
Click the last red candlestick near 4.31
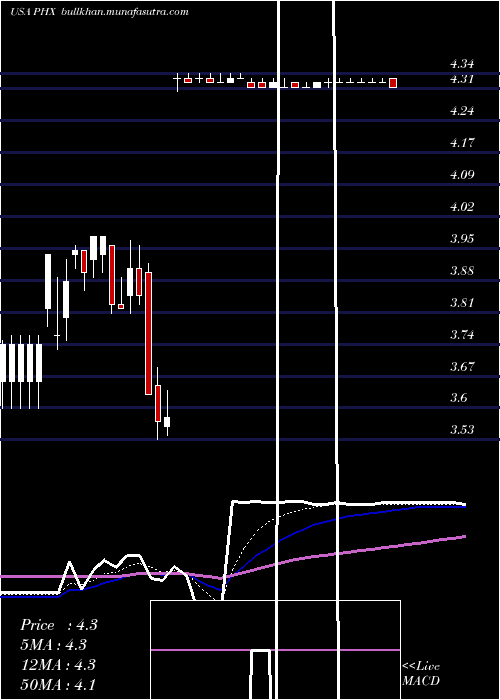point(393,83)
